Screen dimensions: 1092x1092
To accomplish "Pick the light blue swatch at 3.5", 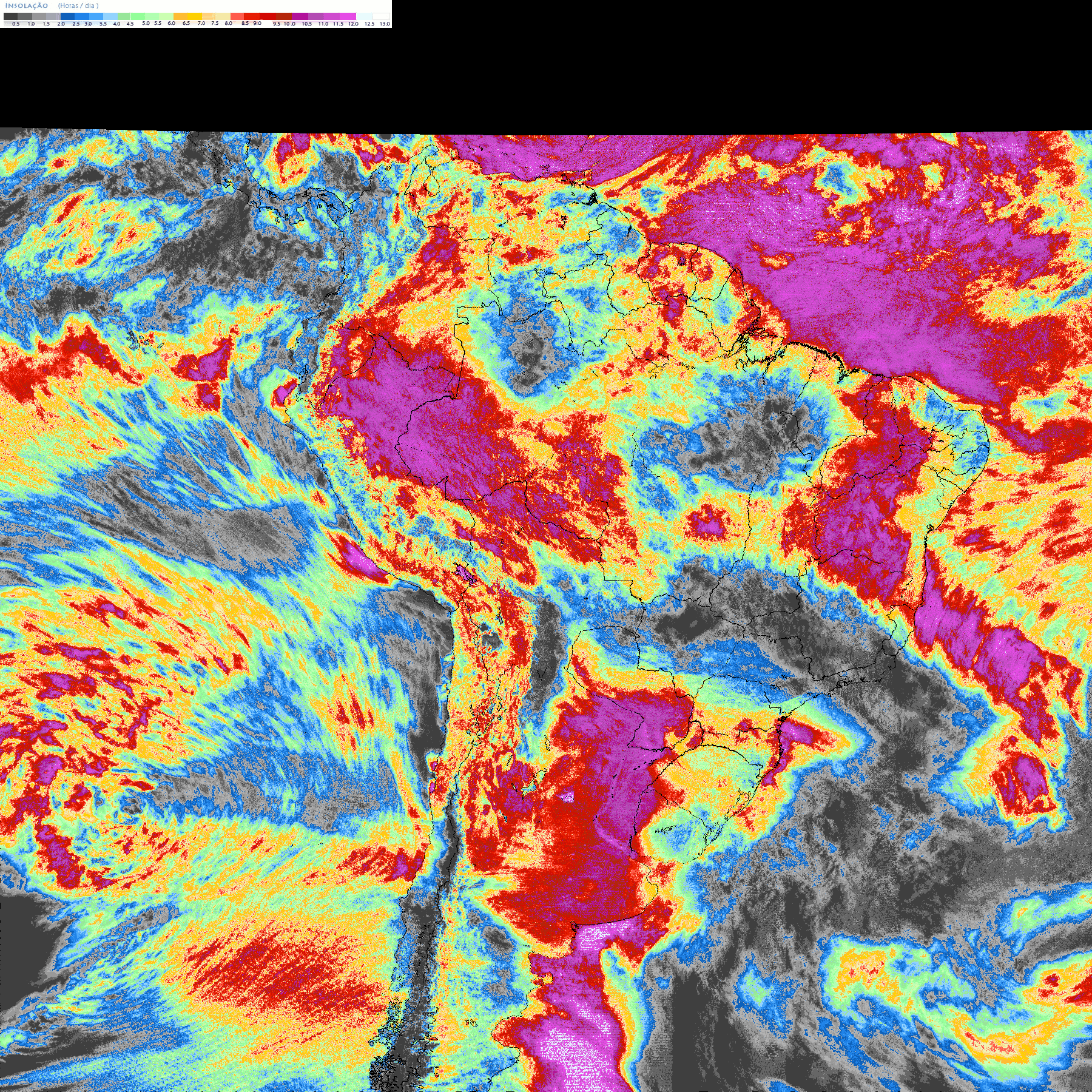I will coord(110,16).
